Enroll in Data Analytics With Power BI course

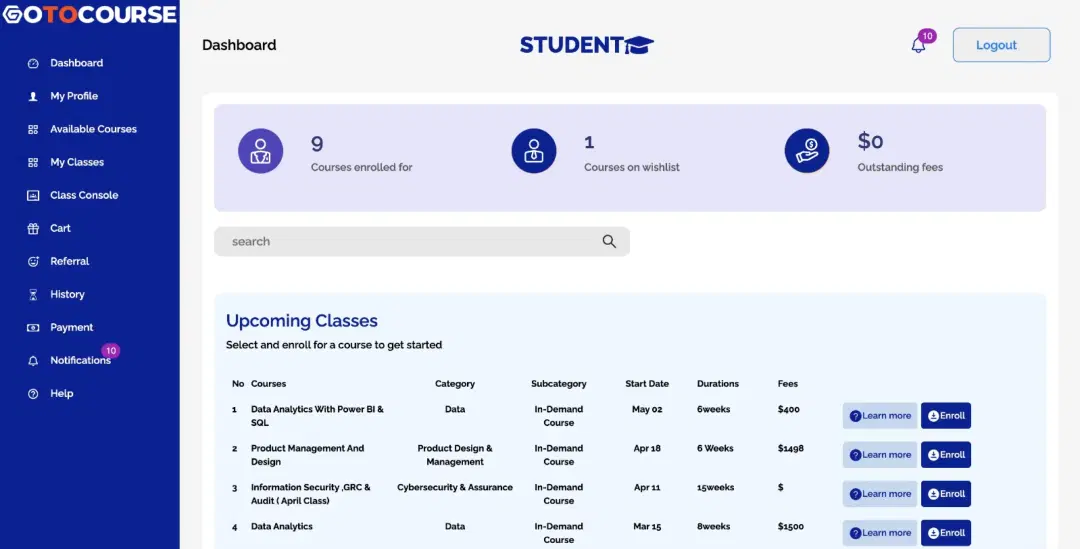pyautogui.click(x=945, y=416)
